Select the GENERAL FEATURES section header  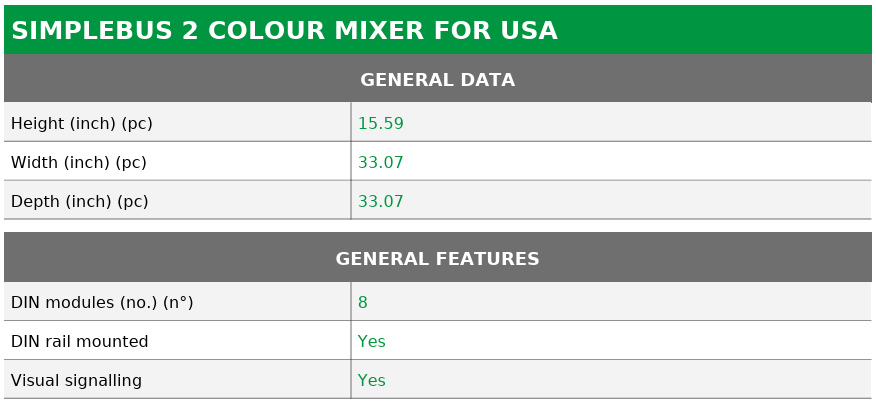coord(437,259)
